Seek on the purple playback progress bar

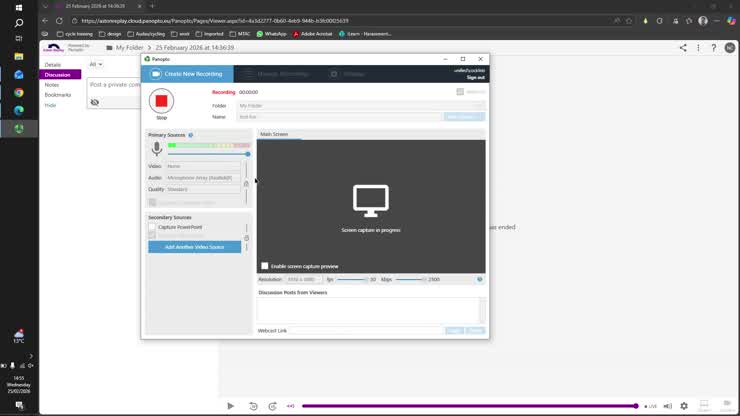click(470, 406)
